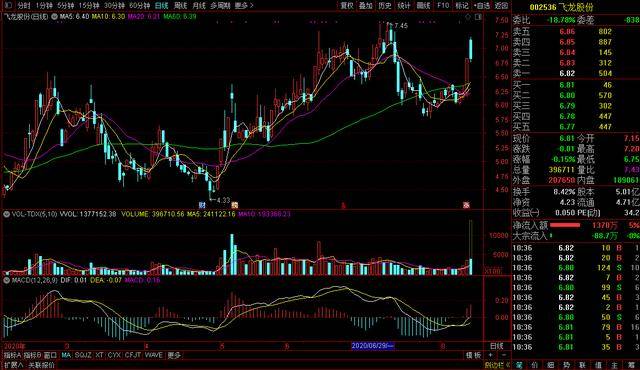Select the 5分钟 period tab
This screenshot has height=370, width=640.
click(x=65, y=5)
